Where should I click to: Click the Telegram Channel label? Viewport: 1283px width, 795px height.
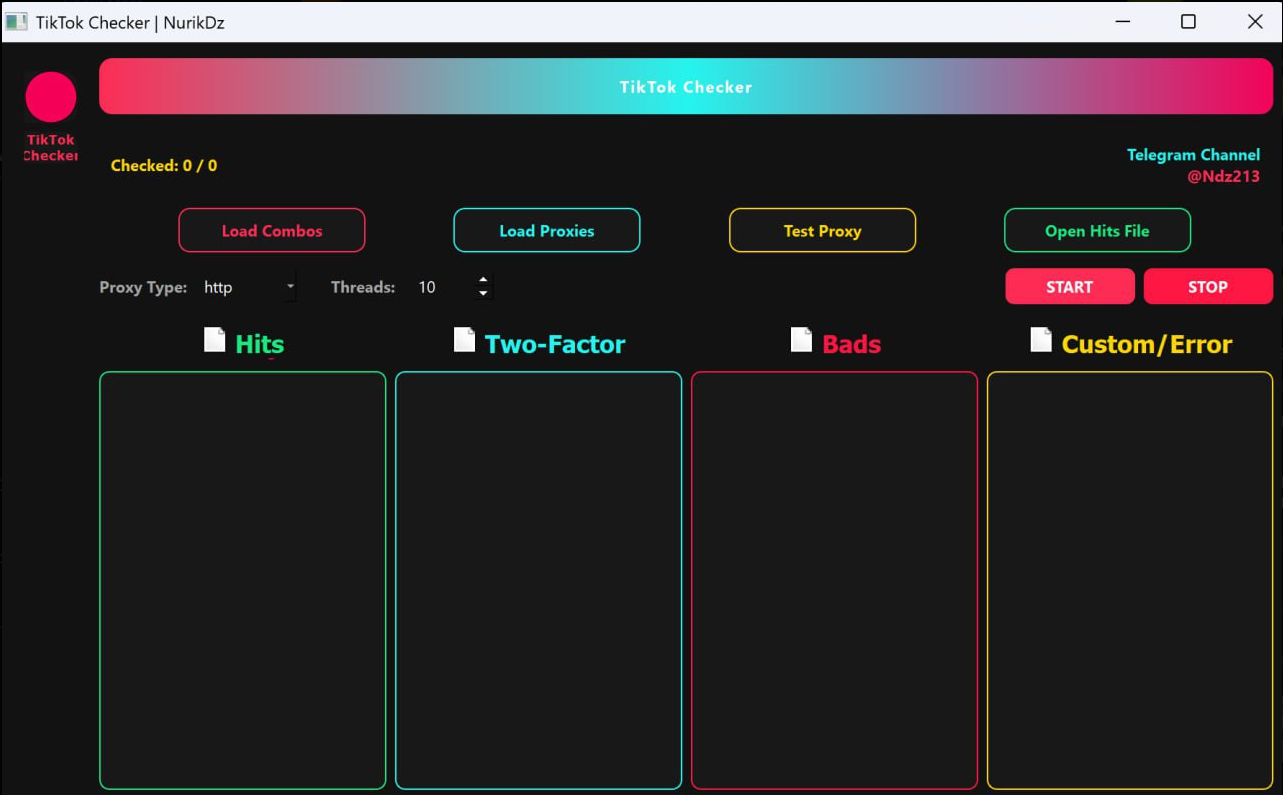point(1193,155)
